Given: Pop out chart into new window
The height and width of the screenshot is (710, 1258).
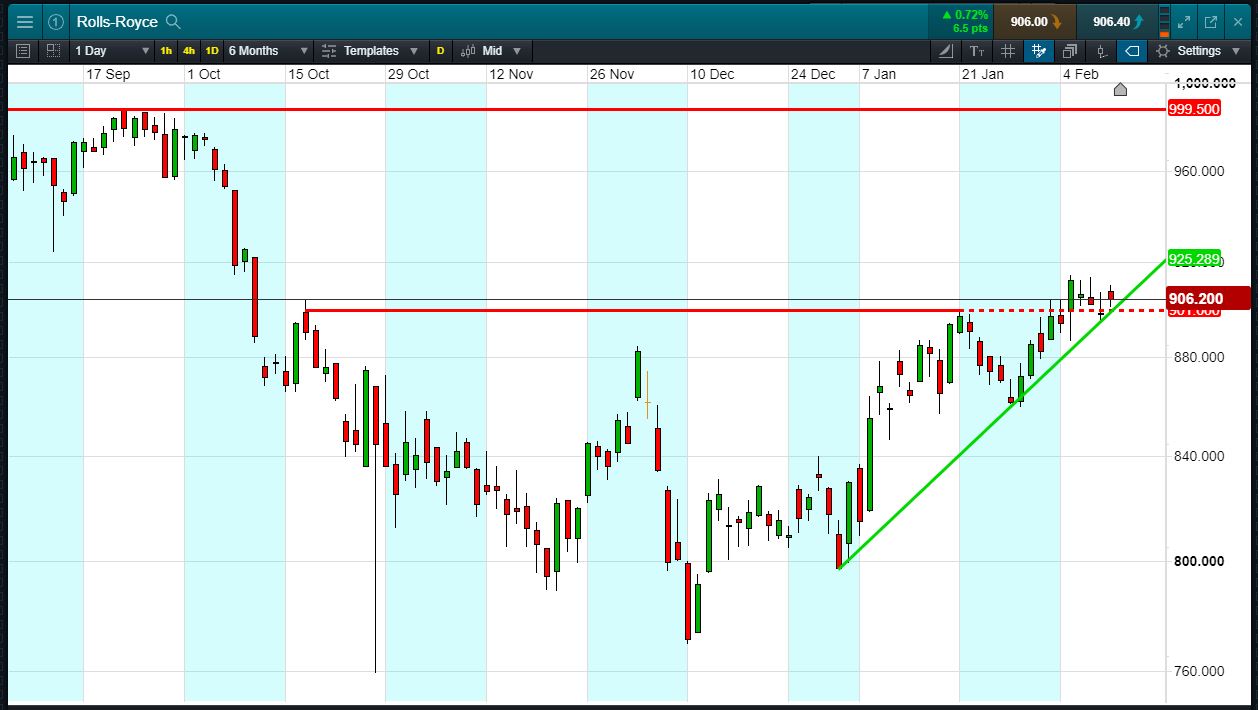Looking at the screenshot, I should (x=1211, y=21).
